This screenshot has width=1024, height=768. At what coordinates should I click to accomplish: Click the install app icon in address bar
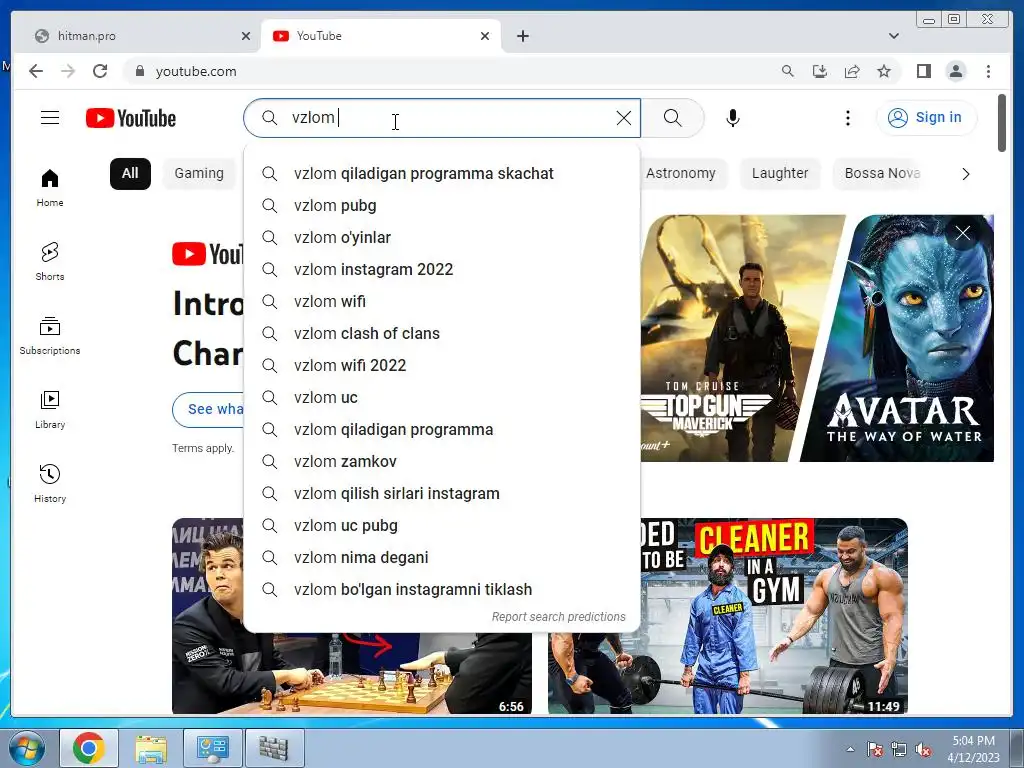820,71
